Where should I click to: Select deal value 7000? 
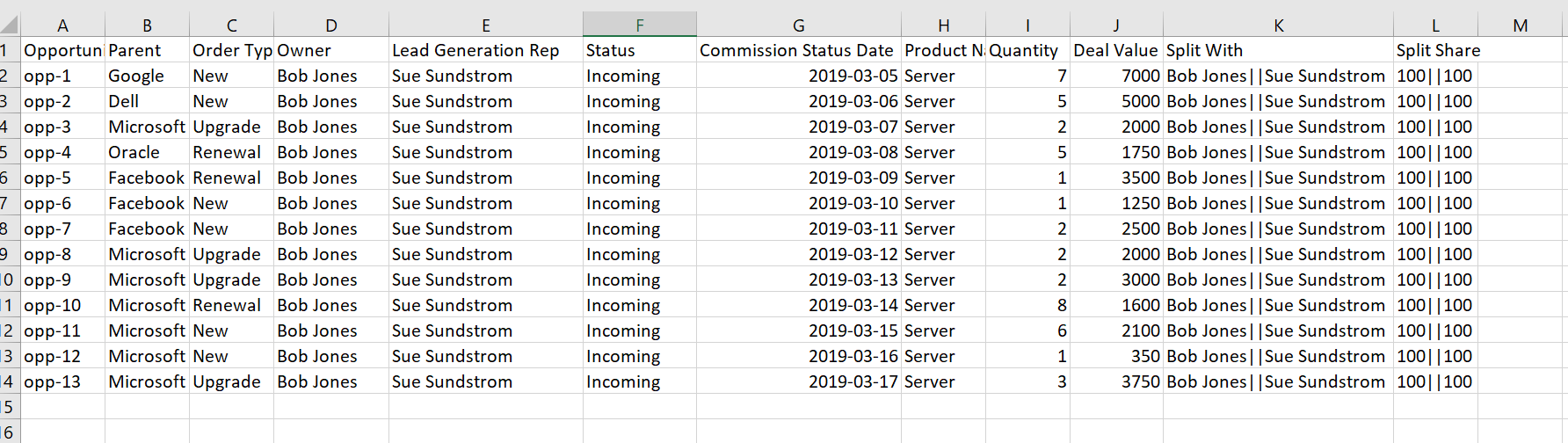coord(1116,76)
